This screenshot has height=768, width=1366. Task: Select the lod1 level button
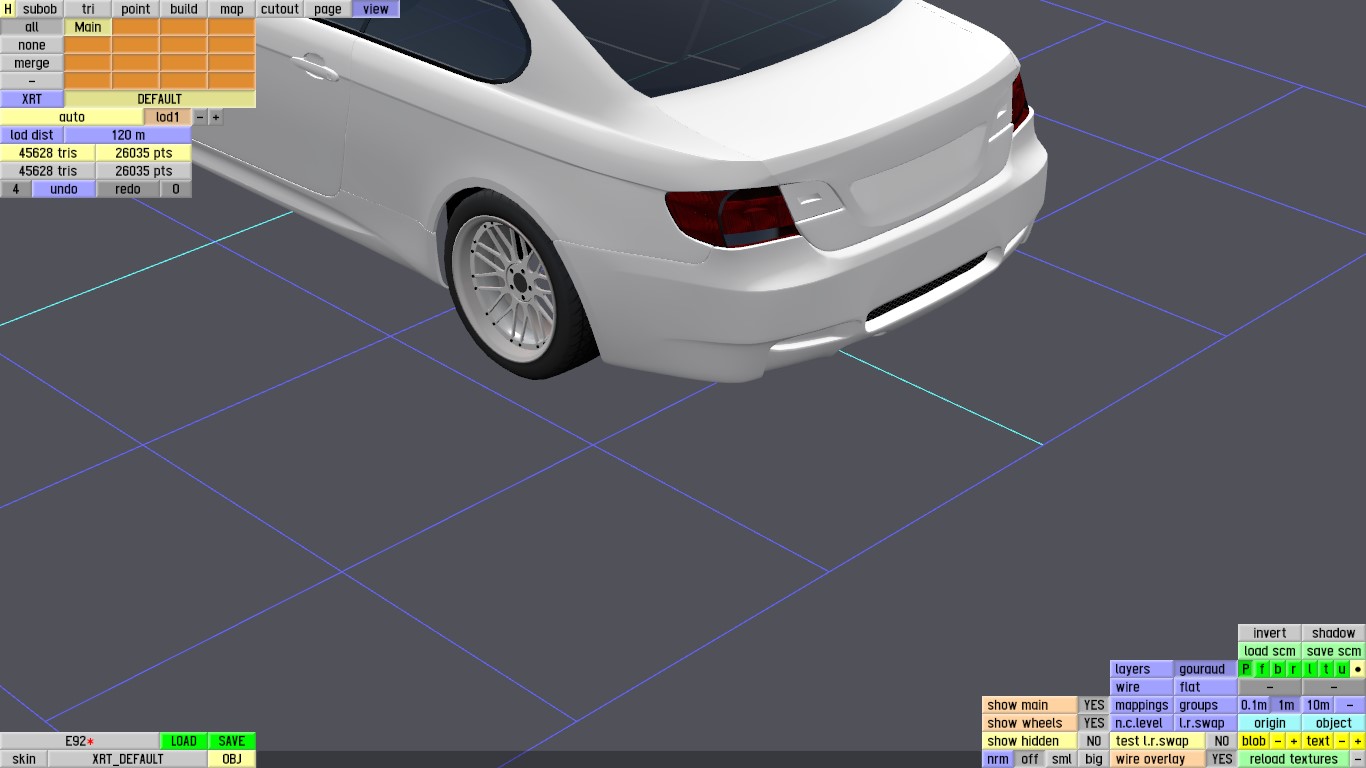[x=168, y=117]
